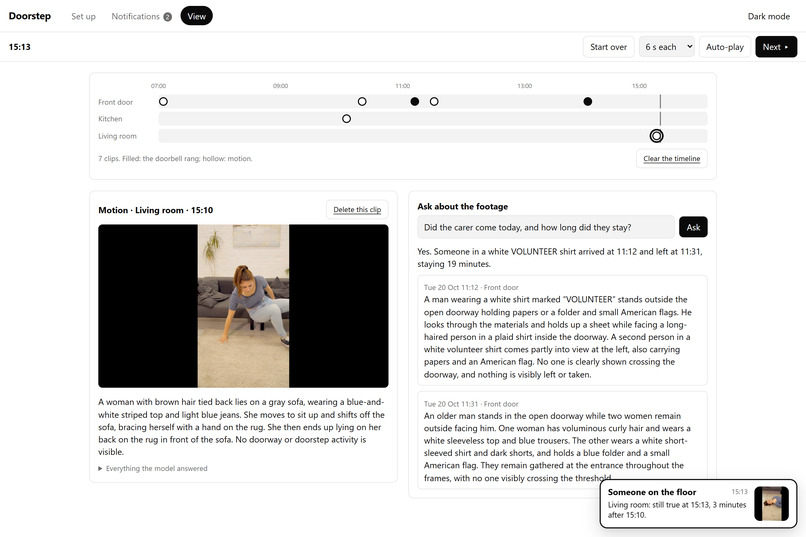This screenshot has height=537, width=806.
Task: Advance with the Next button
Action: point(776,47)
